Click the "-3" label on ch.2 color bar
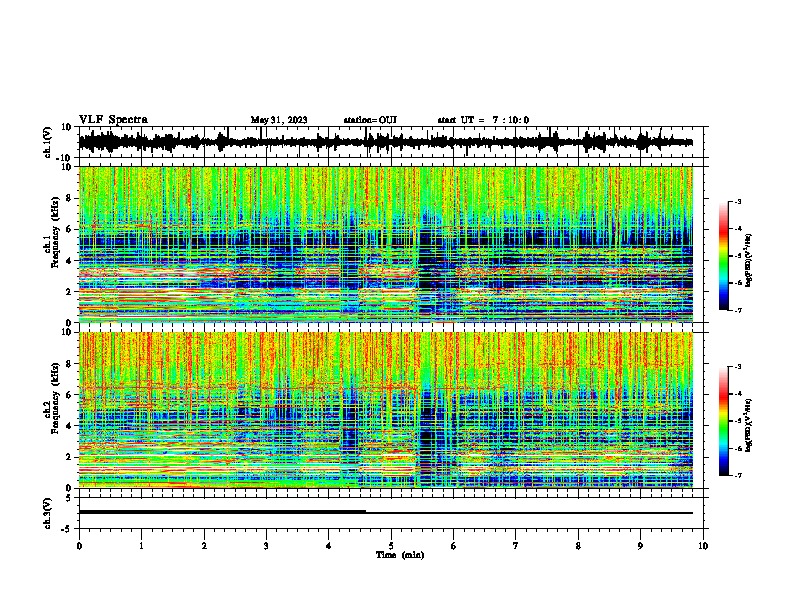 (738, 367)
